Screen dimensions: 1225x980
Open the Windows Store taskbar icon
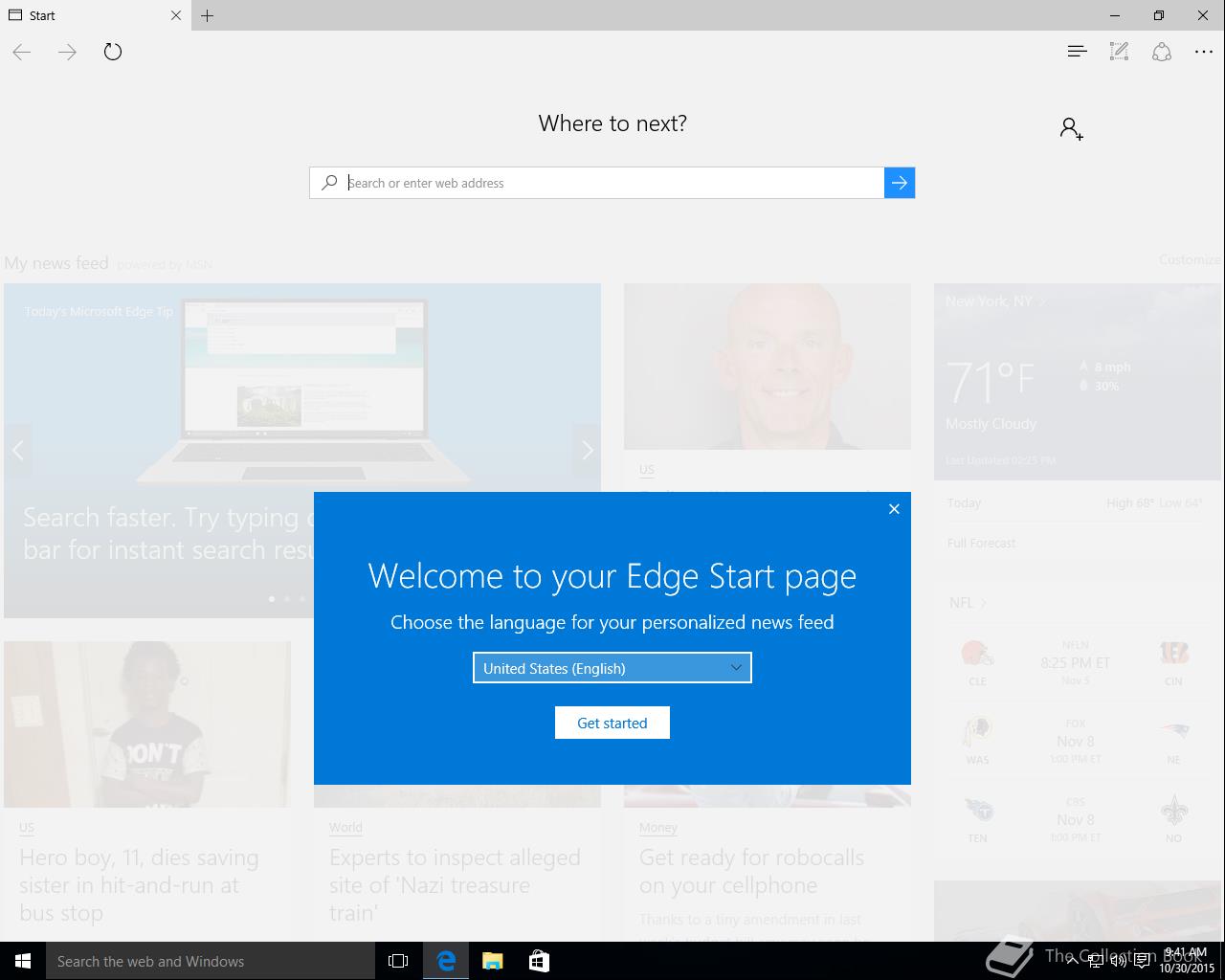tap(539, 961)
